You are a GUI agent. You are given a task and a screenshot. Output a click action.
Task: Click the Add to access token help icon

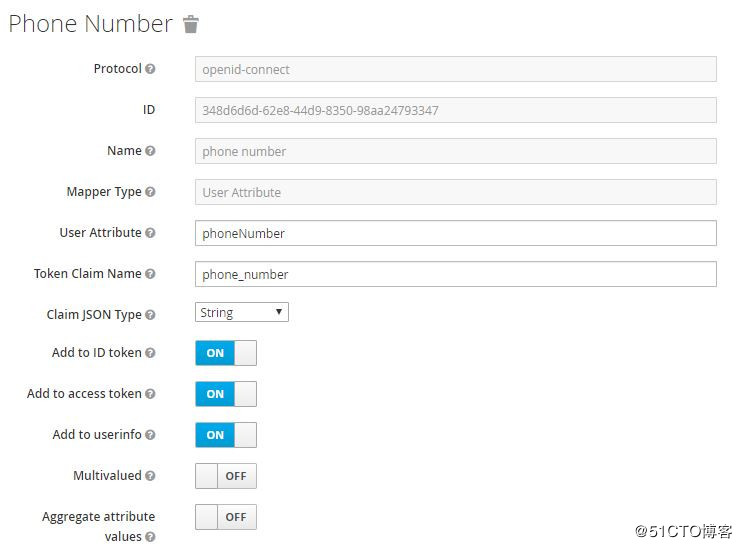coord(150,394)
